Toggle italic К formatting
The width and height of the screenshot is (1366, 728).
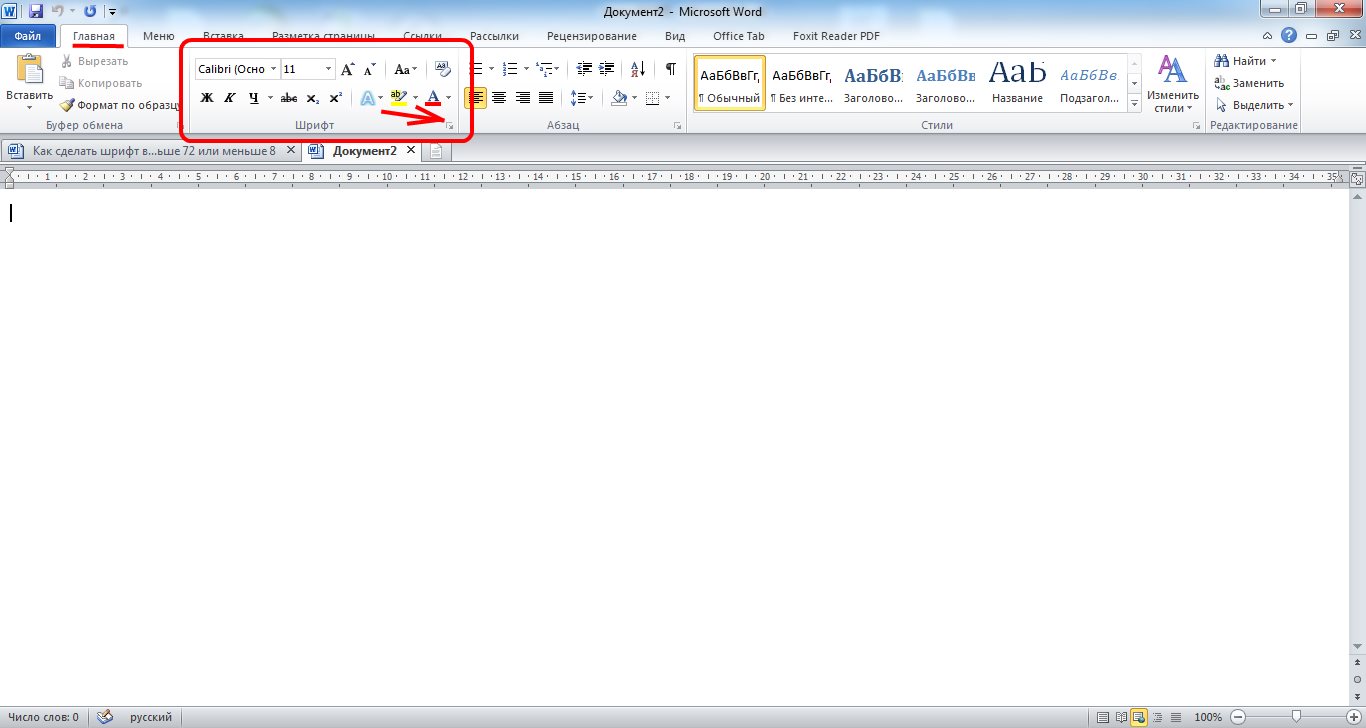tap(229, 97)
